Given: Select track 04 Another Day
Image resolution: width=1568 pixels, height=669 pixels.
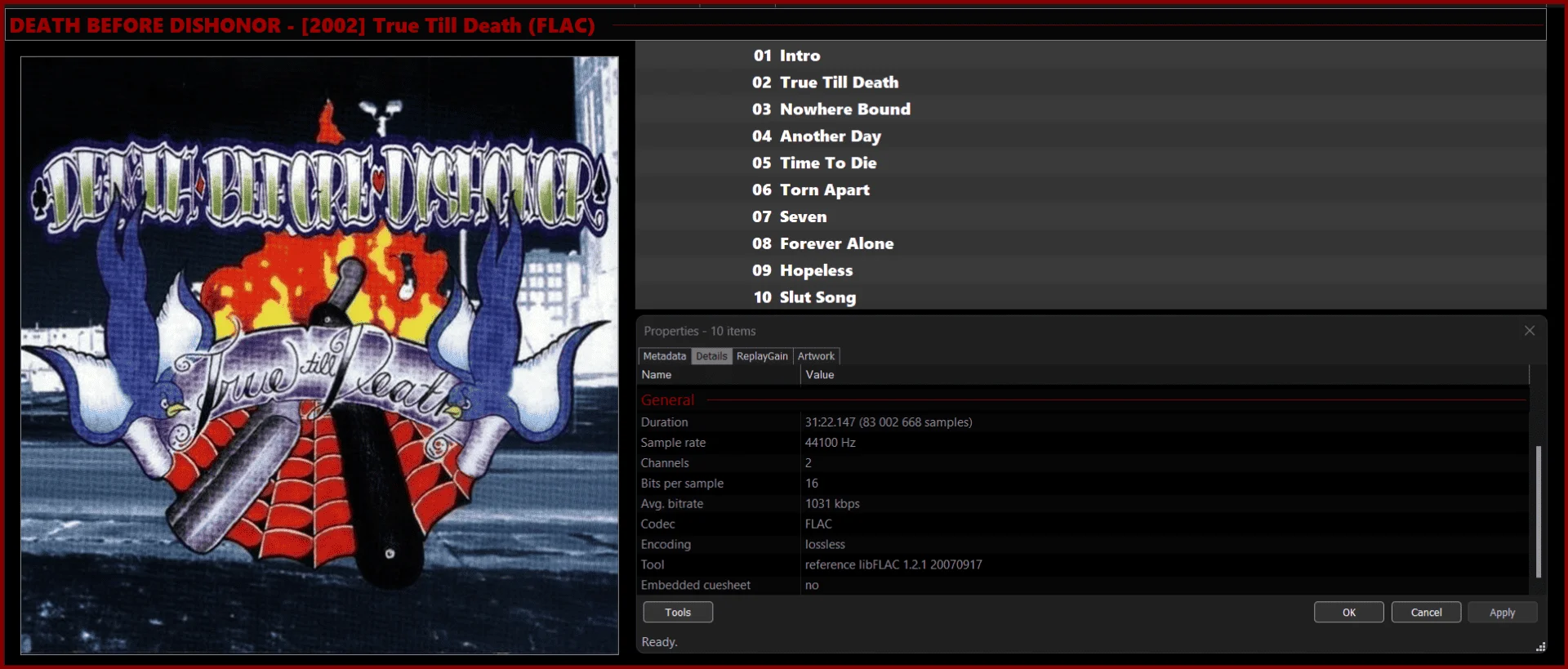Looking at the screenshot, I should [1091, 136].
